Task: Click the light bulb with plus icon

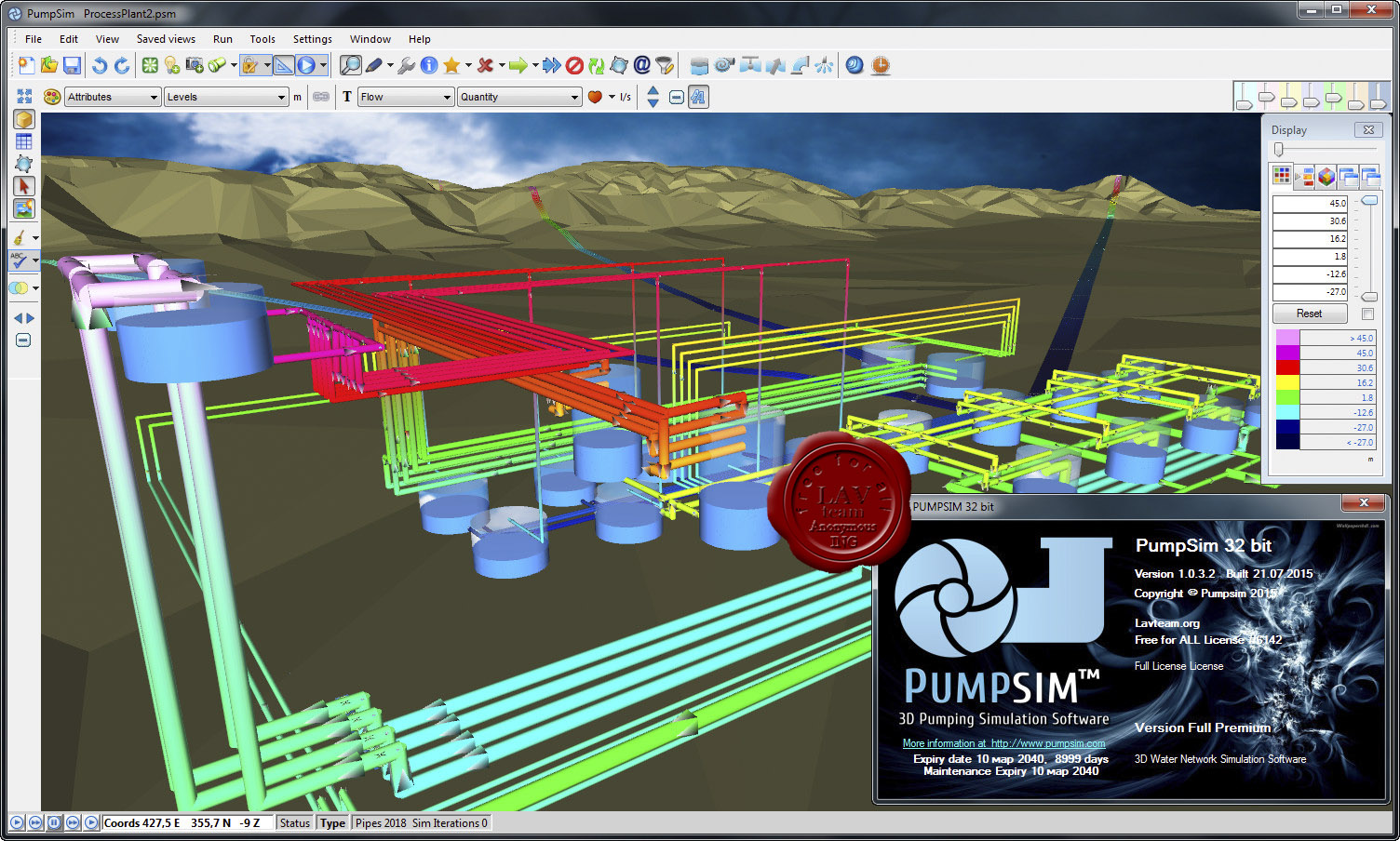Action: click(x=172, y=65)
